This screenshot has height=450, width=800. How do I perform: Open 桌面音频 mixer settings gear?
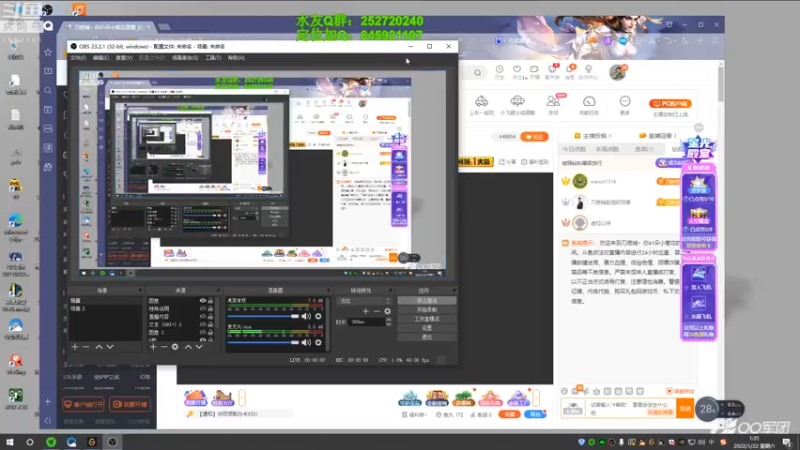point(318,316)
